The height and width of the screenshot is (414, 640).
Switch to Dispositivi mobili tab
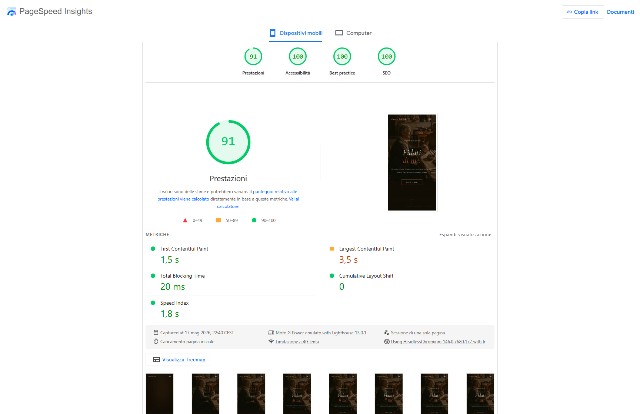pos(296,33)
